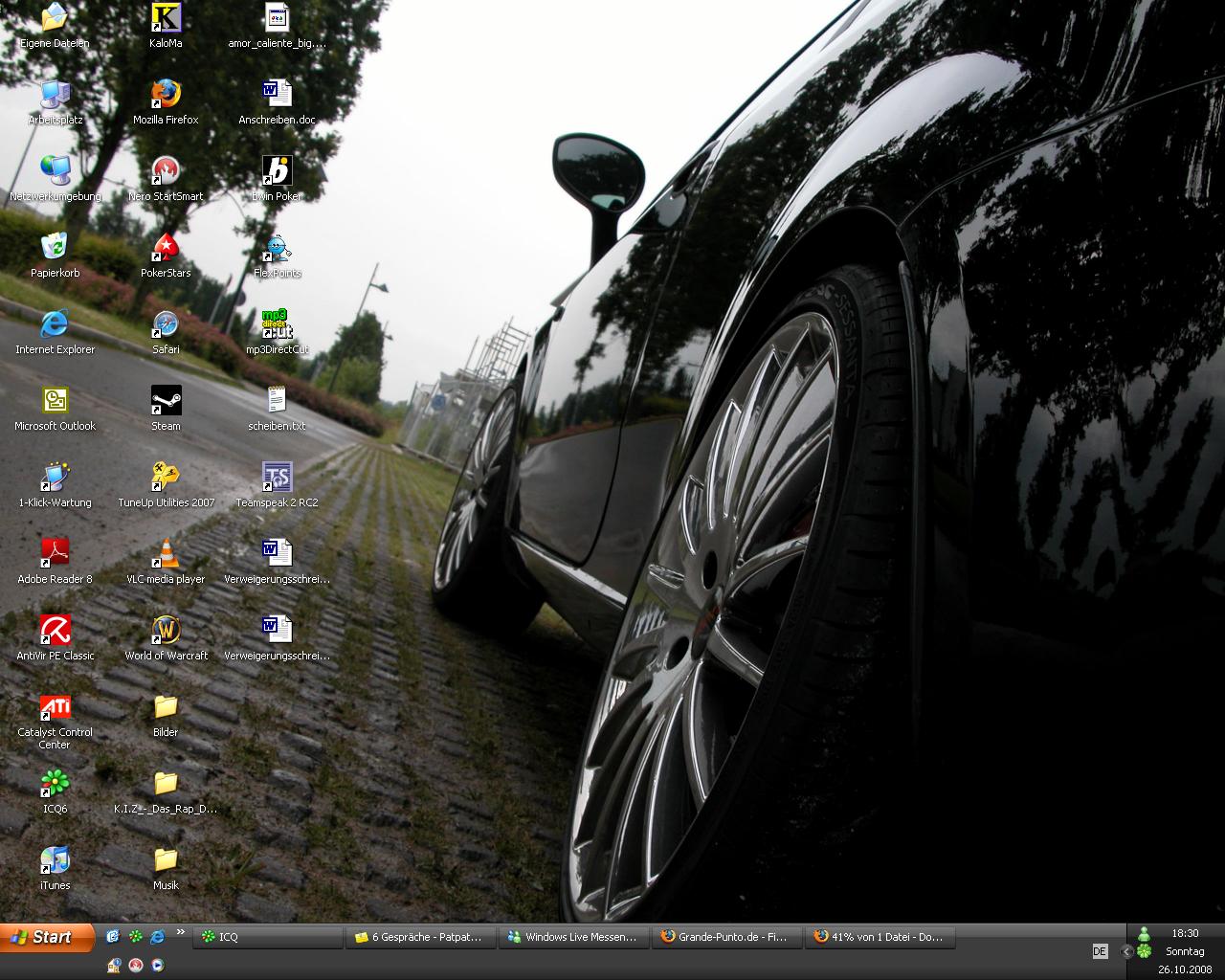Viewport: 1225px width, 980px height.
Task: Select the Teamspeak 2 RC2 icon
Action: [277, 478]
